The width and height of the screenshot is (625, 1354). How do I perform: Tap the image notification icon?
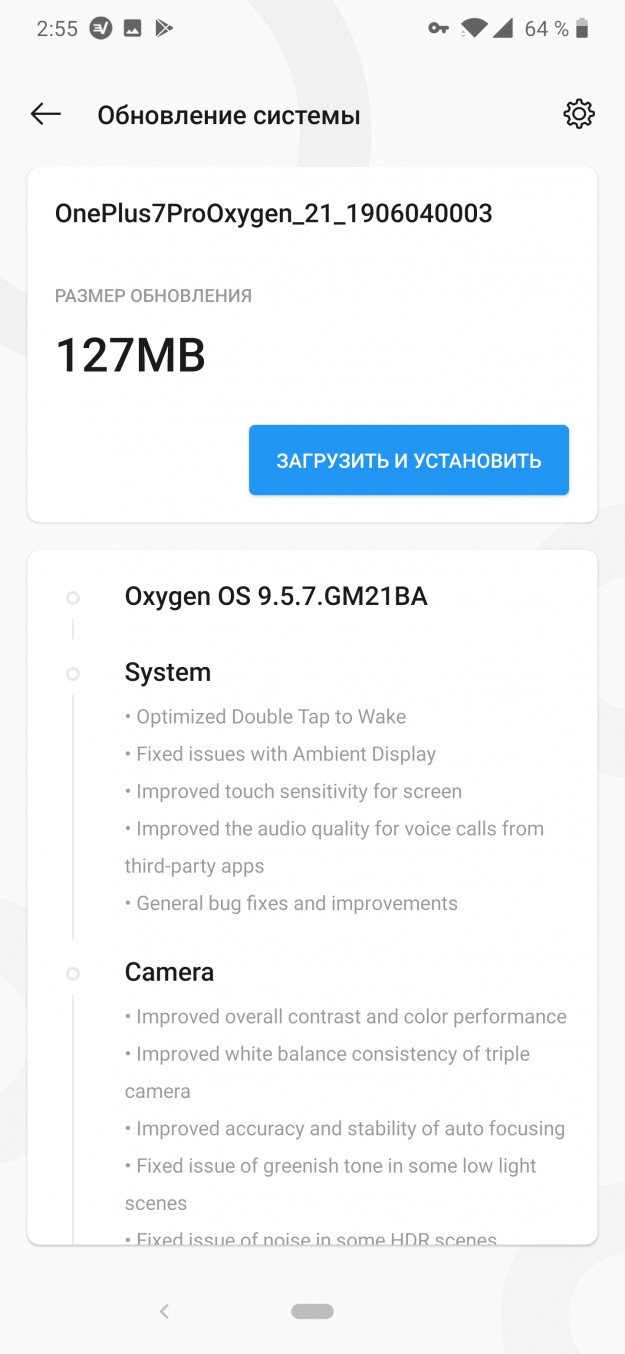click(132, 29)
